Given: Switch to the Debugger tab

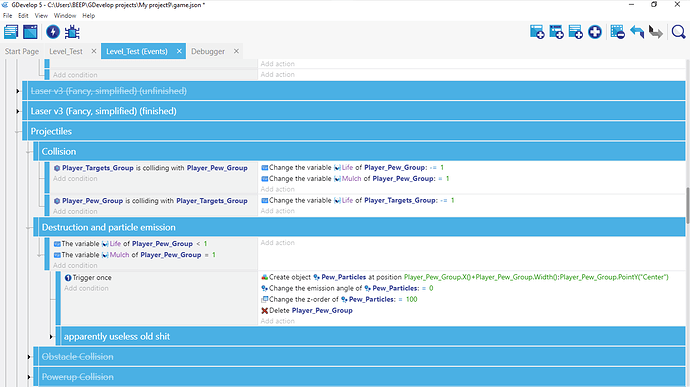Looking at the screenshot, I should tap(208, 52).
